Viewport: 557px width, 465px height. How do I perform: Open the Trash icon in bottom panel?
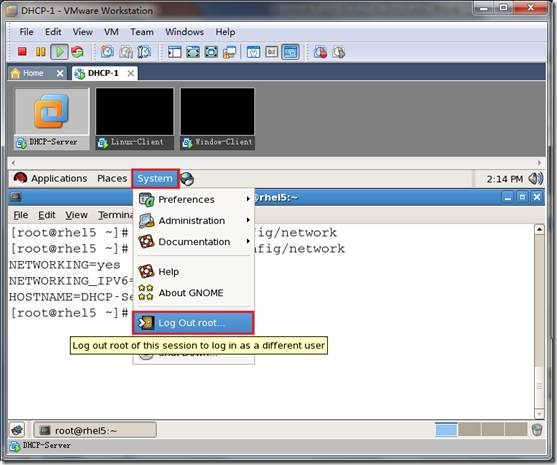point(537,430)
